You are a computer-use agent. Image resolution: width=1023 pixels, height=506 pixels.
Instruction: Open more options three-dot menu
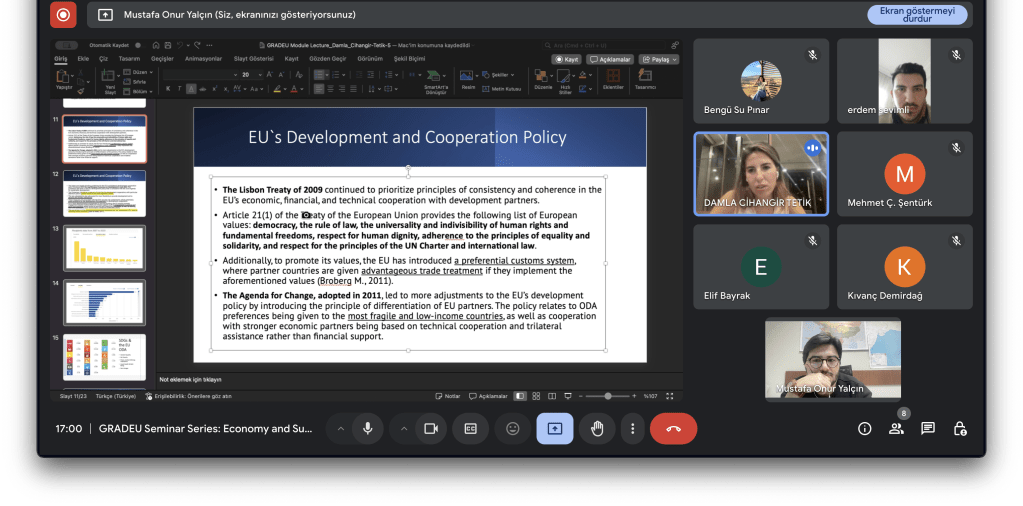click(632, 428)
